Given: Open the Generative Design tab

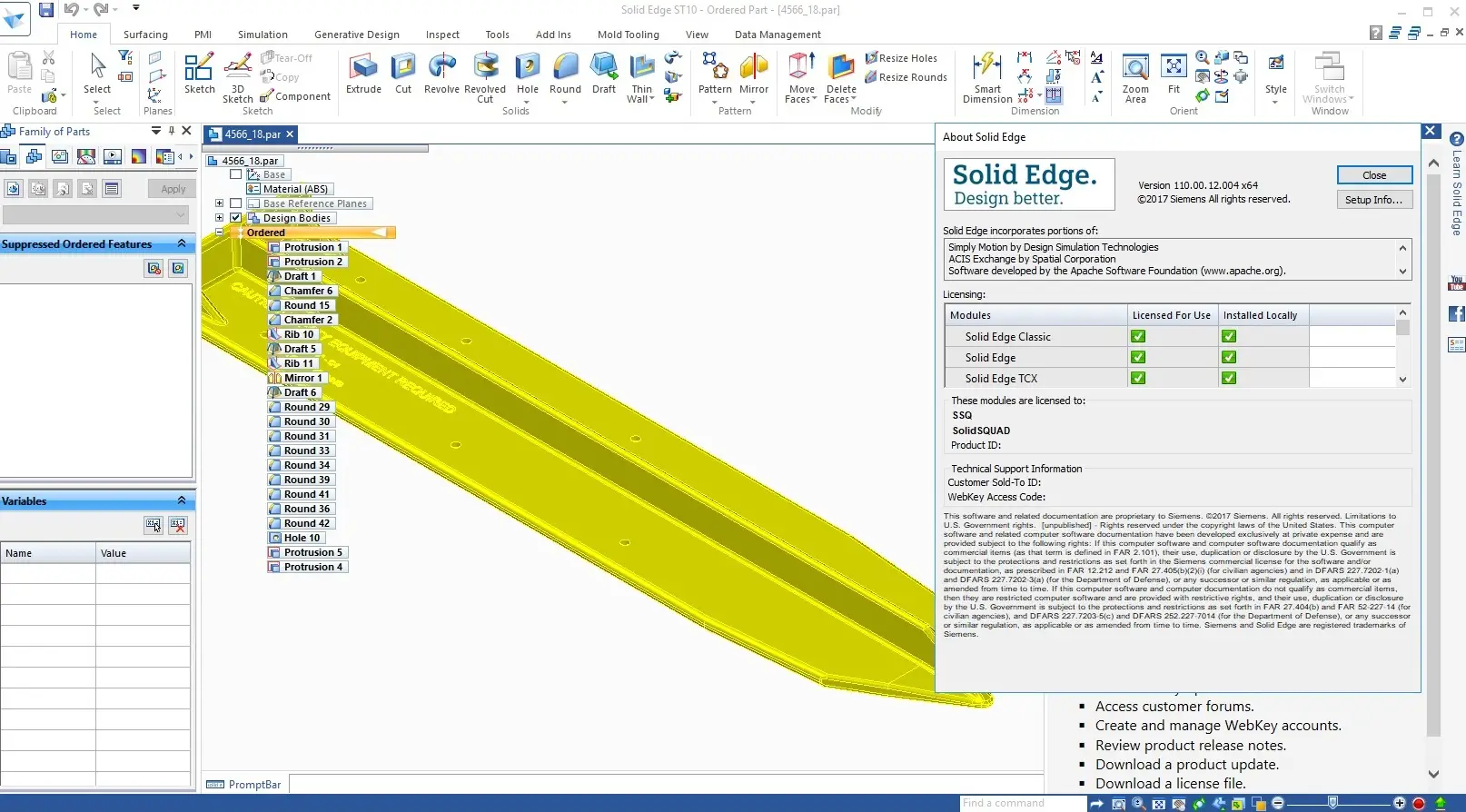Looking at the screenshot, I should click(356, 35).
